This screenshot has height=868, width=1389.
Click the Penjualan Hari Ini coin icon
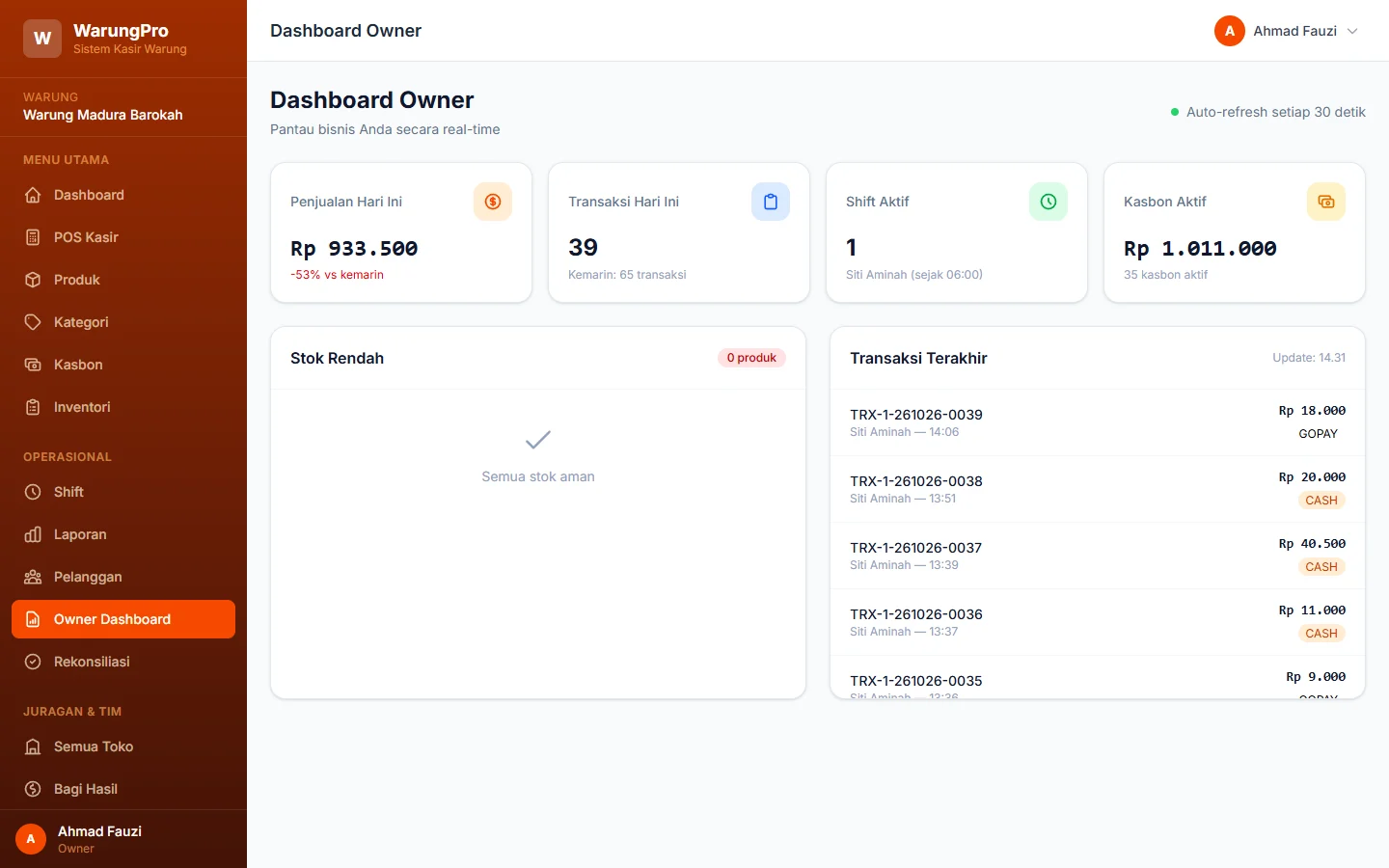[x=493, y=202]
